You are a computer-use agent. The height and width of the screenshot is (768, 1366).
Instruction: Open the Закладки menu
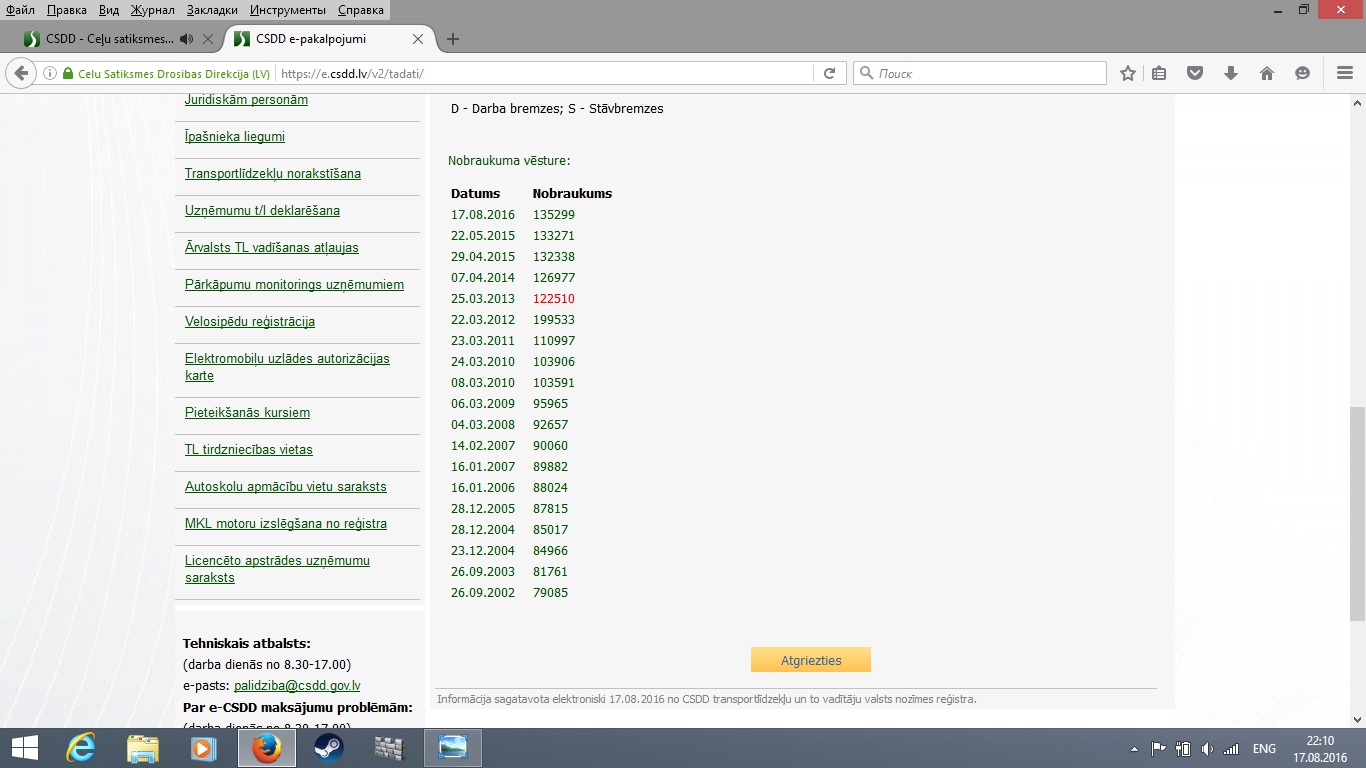tap(211, 9)
